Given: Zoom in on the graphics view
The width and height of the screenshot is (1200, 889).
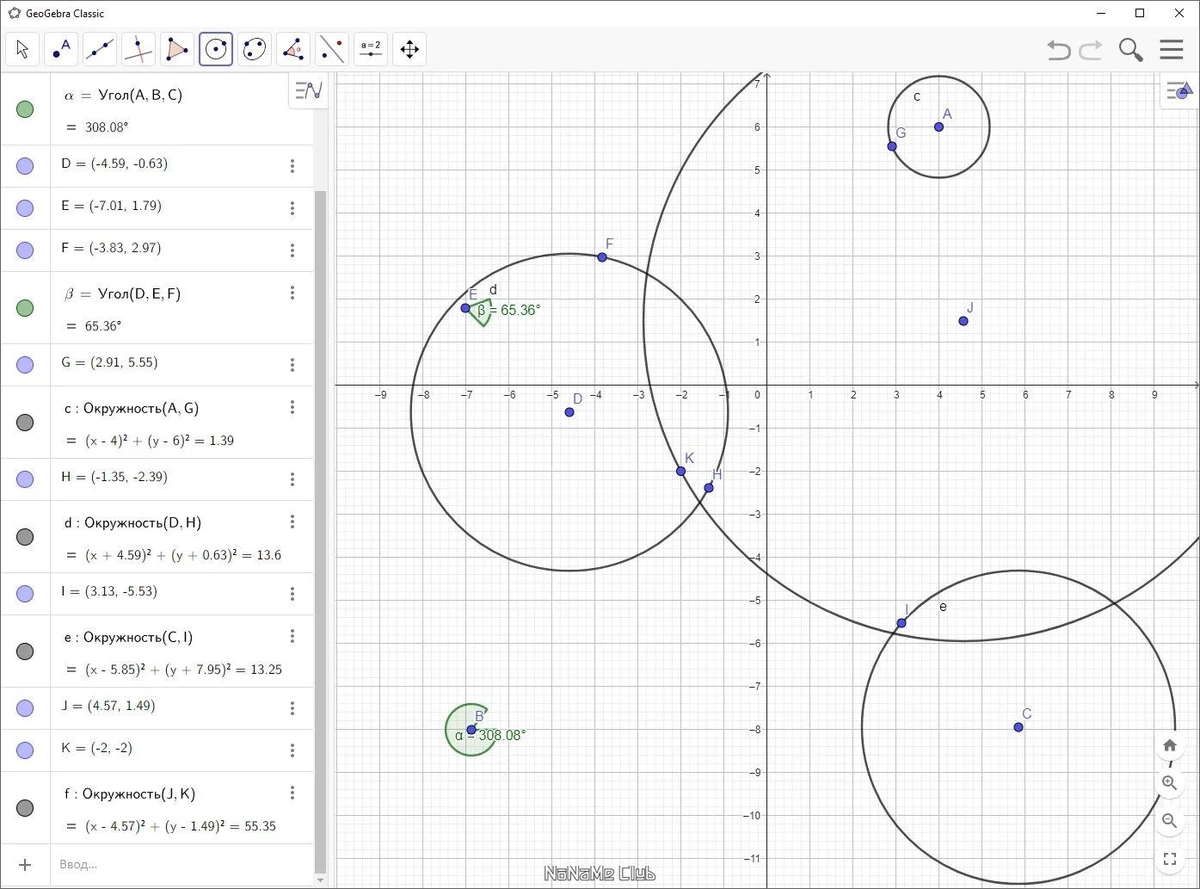Looking at the screenshot, I should 1169,784.
